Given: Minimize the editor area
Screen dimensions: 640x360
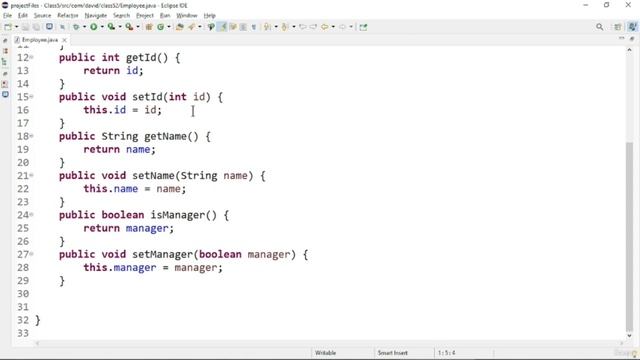Looking at the screenshot, I should pyautogui.click(x=622, y=38).
